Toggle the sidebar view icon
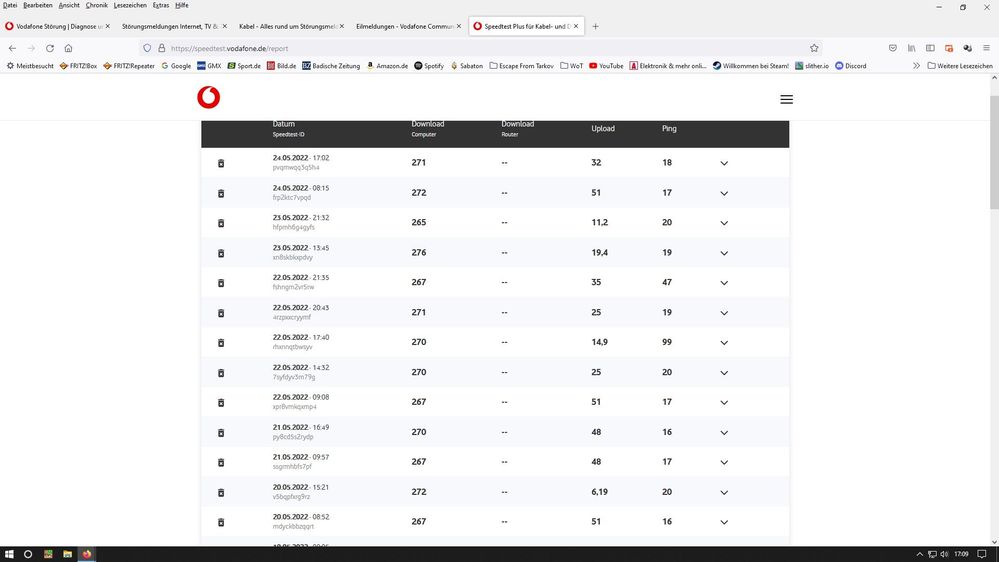Screen dimensions: 999x562 click(930, 48)
